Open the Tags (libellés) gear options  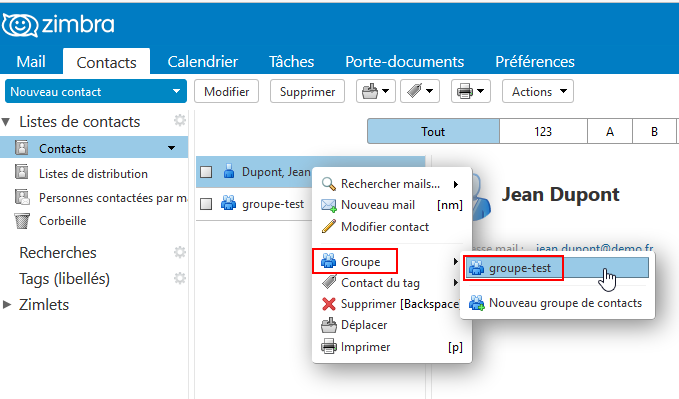click(x=180, y=278)
